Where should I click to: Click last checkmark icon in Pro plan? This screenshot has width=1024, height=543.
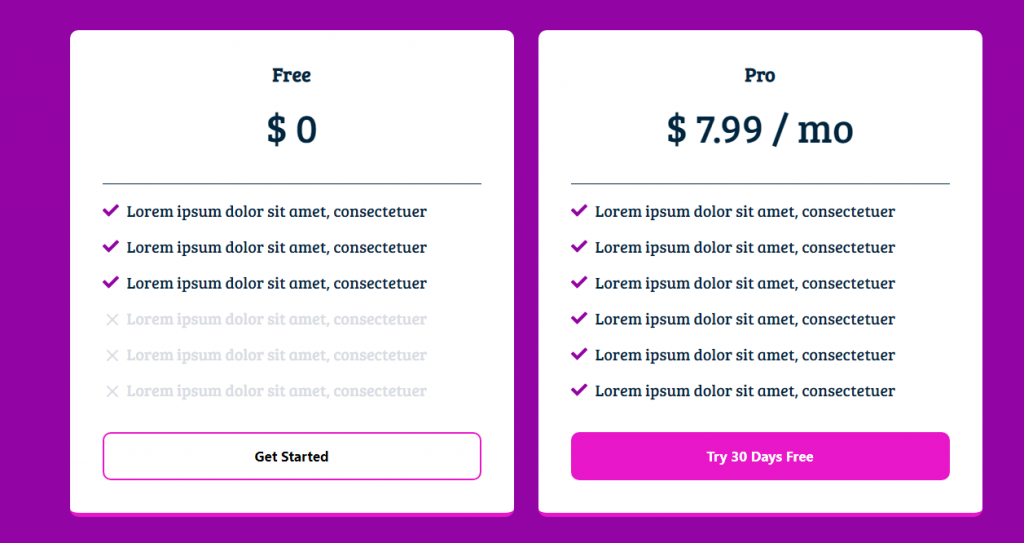(579, 391)
